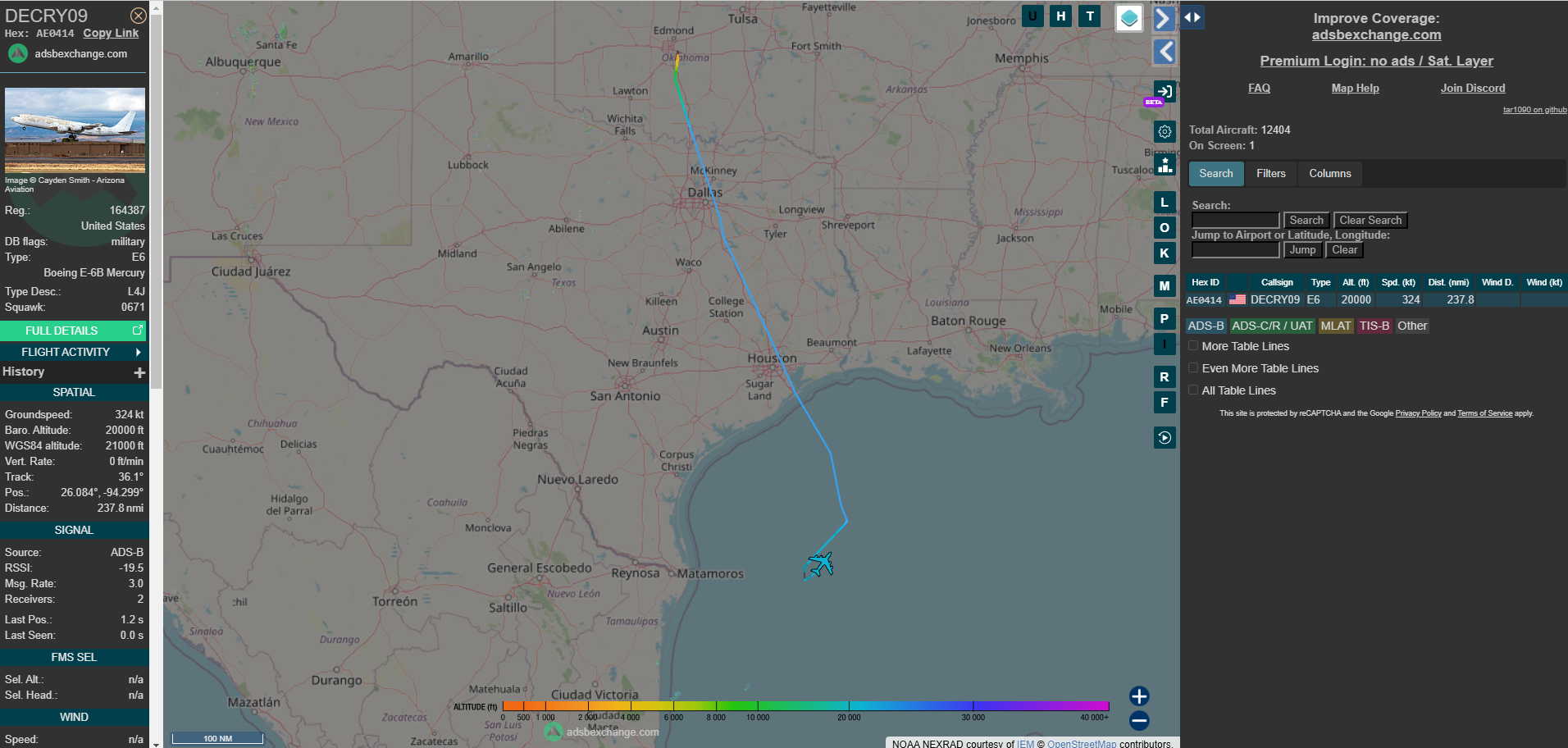Open map settings gear icon

1165,131
